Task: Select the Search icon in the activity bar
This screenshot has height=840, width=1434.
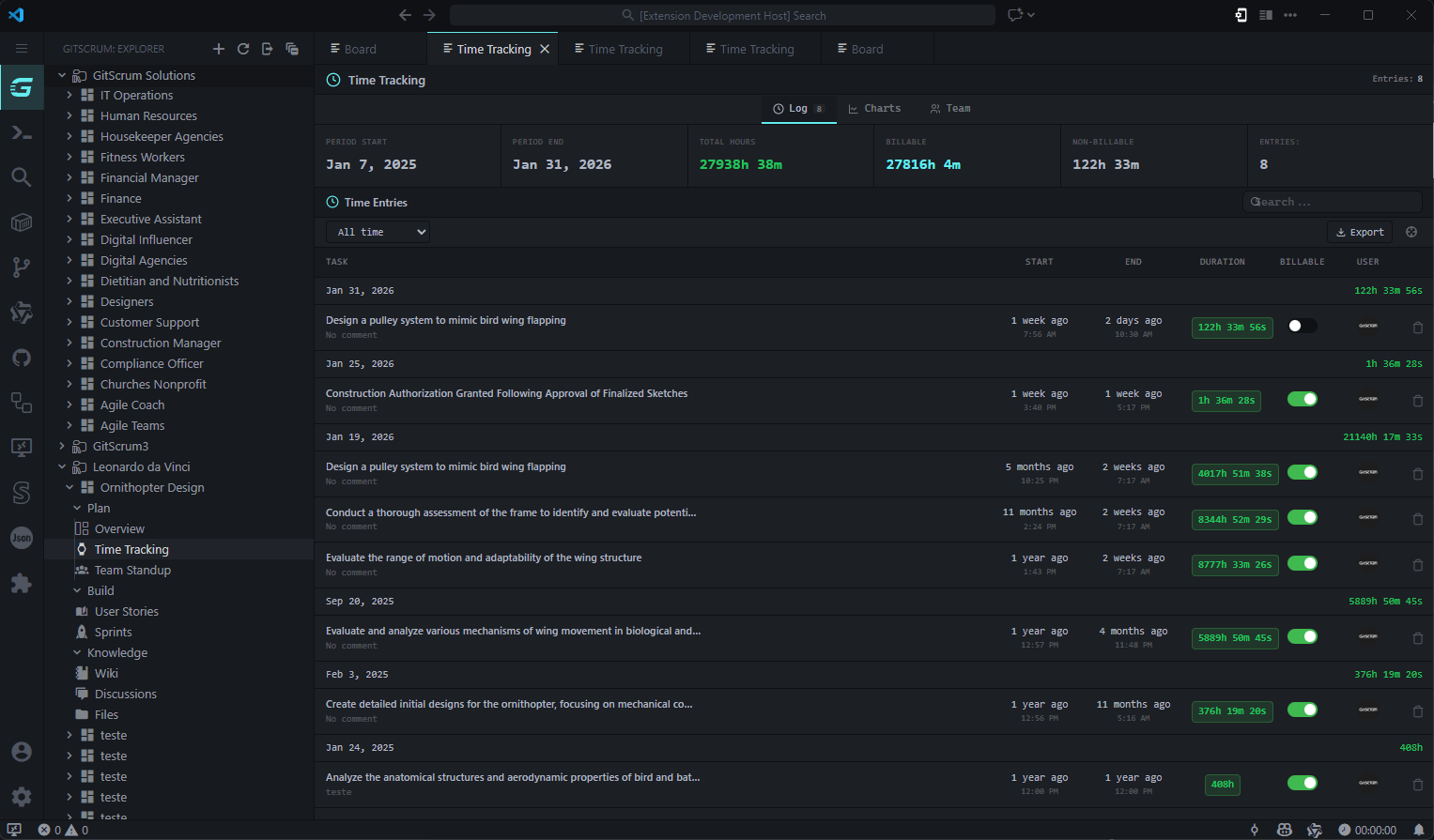Action: pyautogui.click(x=22, y=176)
